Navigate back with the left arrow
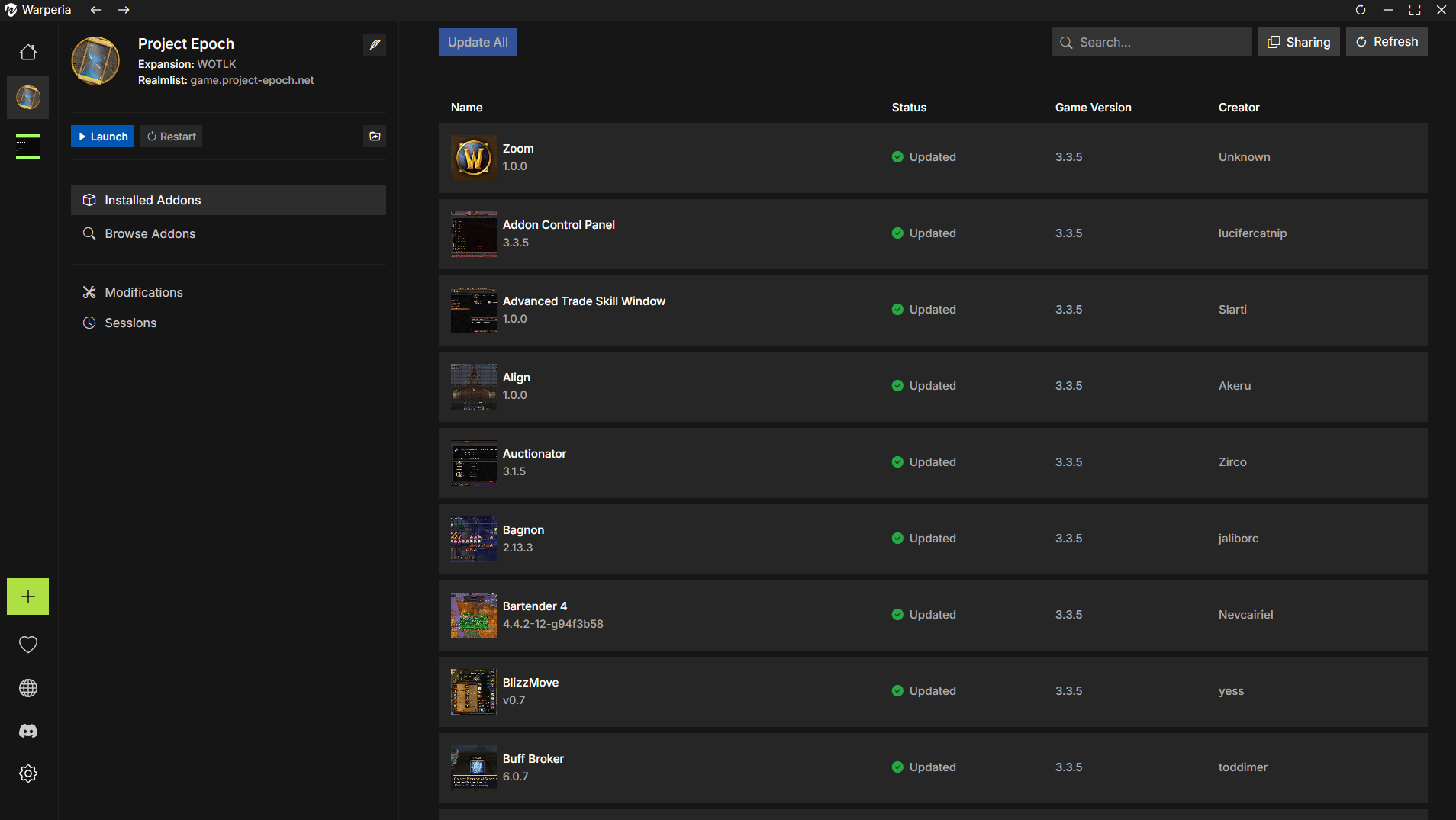Viewport: 1456px width, 820px height. pos(96,10)
